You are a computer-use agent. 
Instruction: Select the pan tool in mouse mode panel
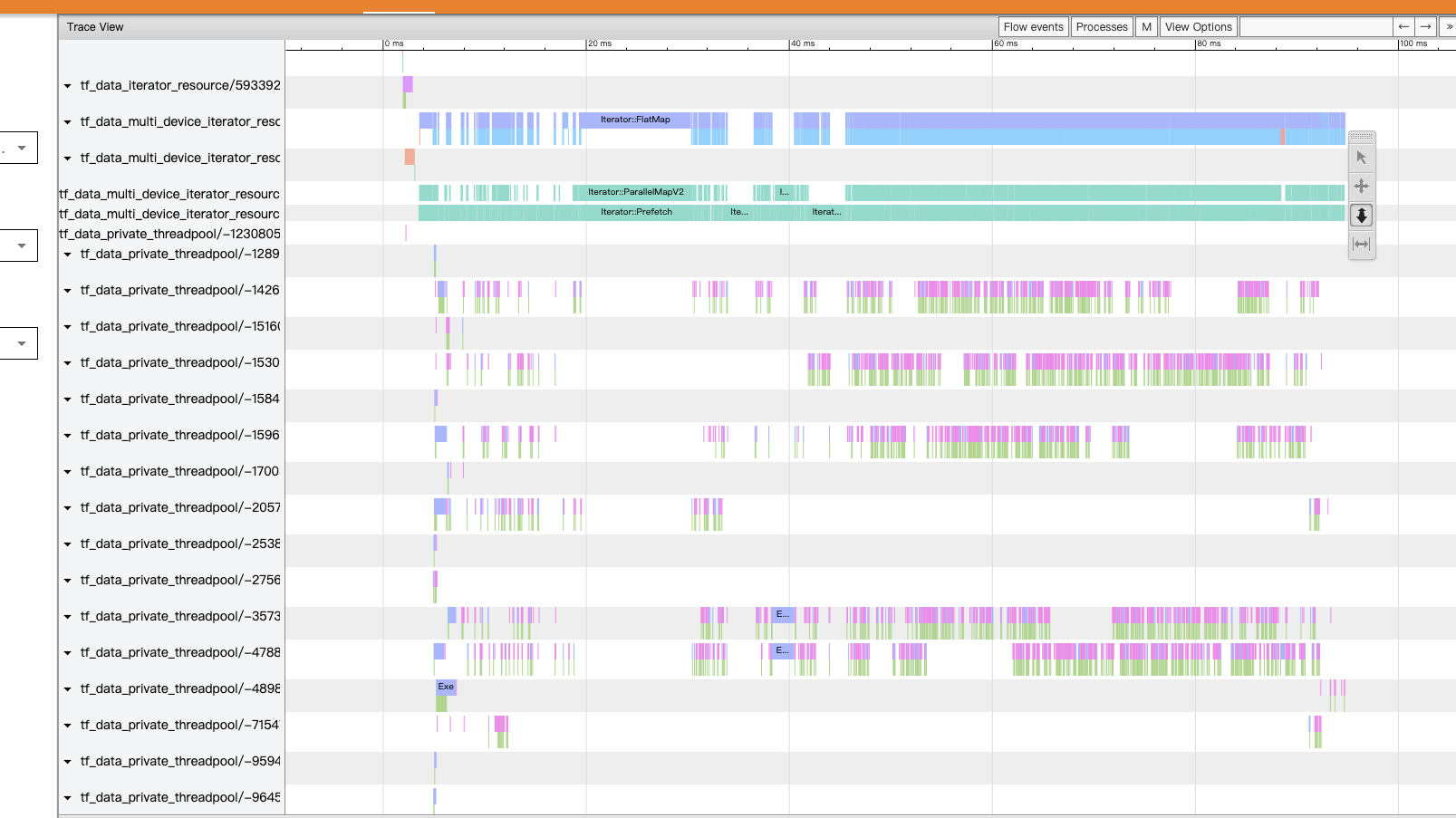1361,187
